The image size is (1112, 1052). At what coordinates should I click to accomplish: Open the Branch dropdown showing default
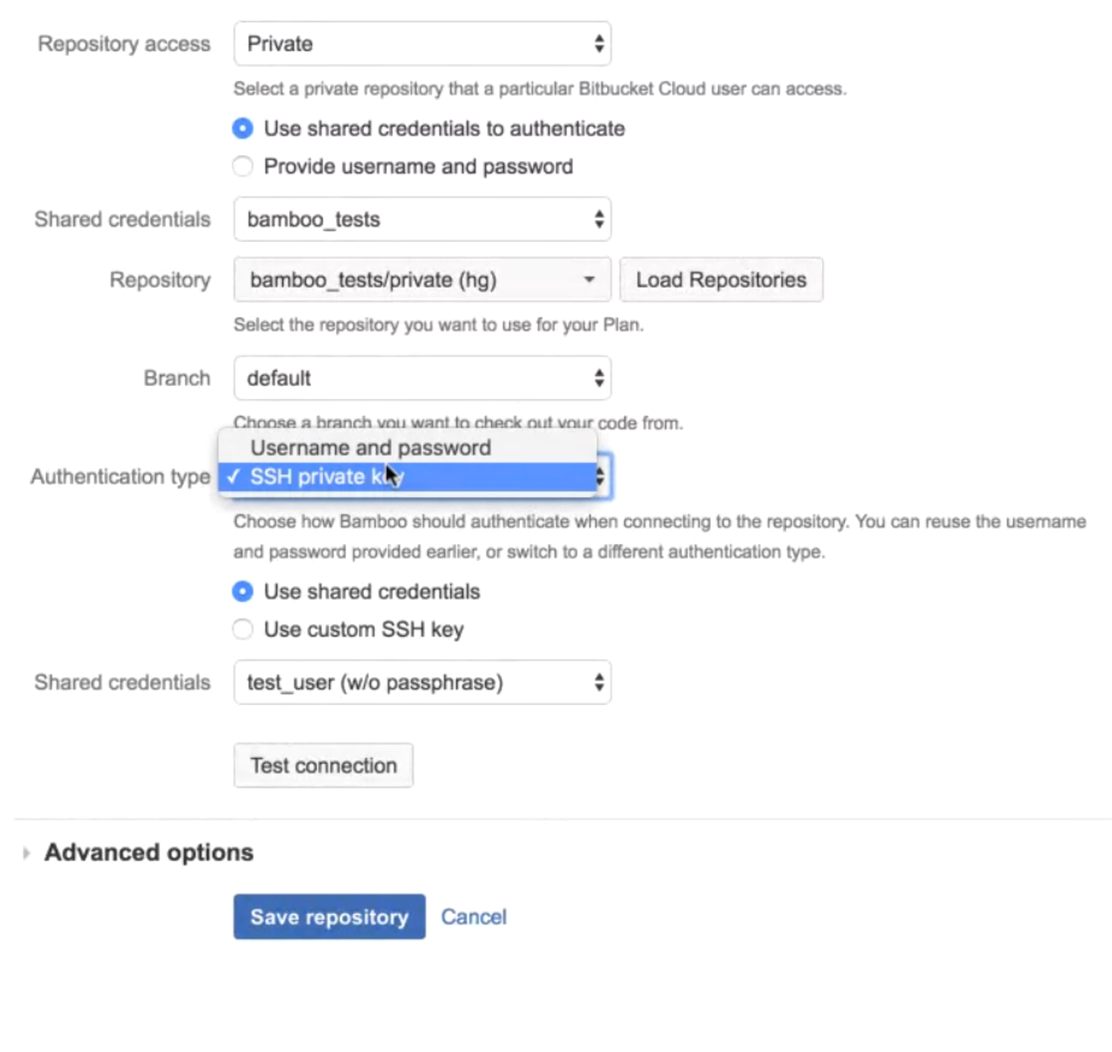tap(420, 378)
